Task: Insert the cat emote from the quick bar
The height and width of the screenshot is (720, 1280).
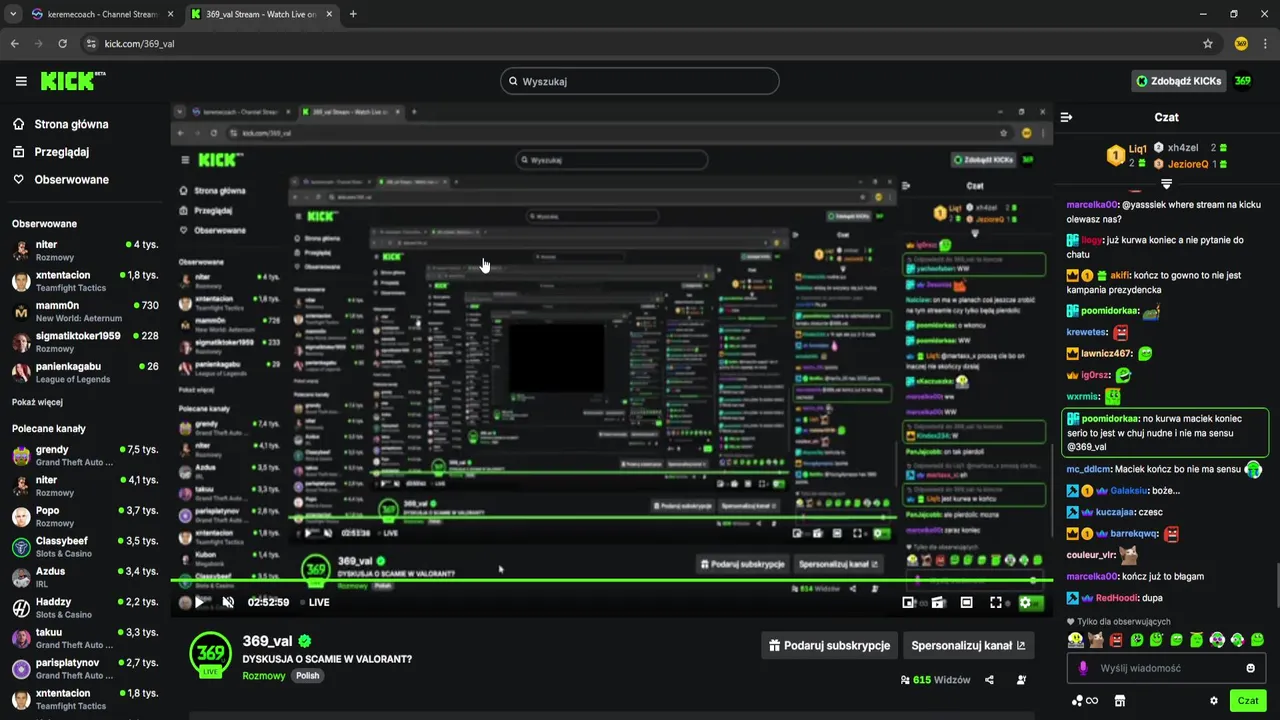Action: click(x=1096, y=640)
